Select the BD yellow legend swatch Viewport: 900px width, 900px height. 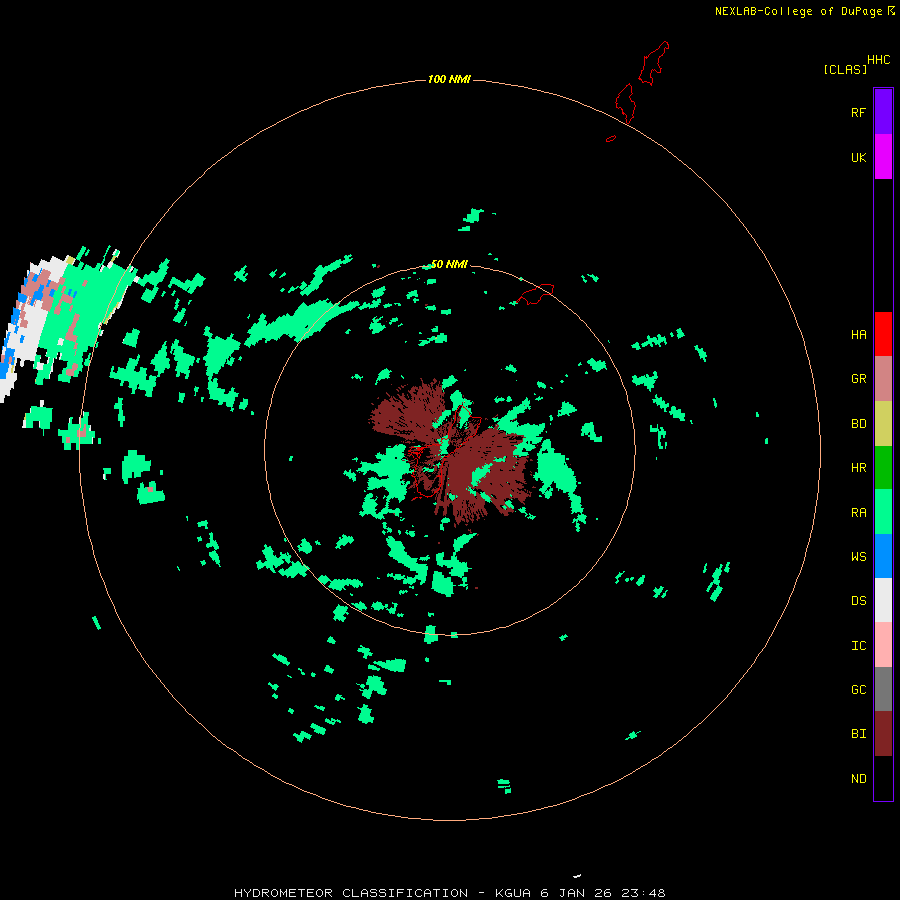(x=883, y=423)
